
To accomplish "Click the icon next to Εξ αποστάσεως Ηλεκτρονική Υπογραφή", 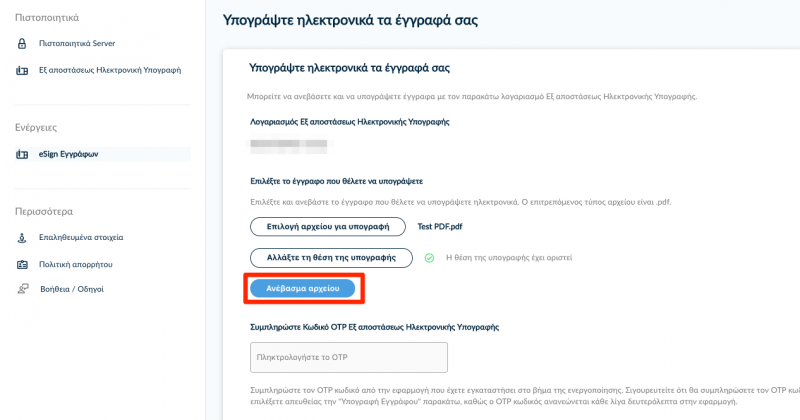I will 22,70.
